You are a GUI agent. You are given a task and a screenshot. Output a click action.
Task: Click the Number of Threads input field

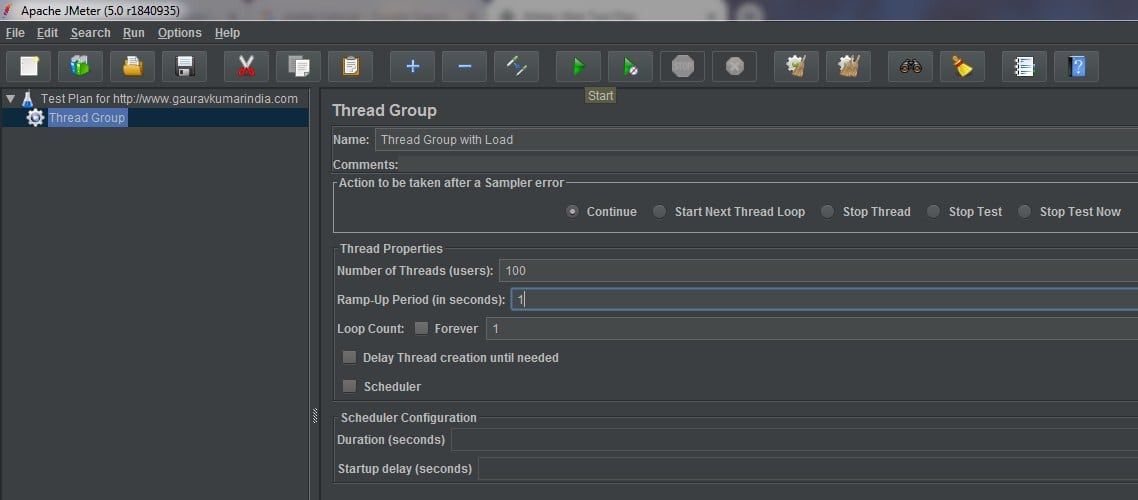click(x=800, y=270)
